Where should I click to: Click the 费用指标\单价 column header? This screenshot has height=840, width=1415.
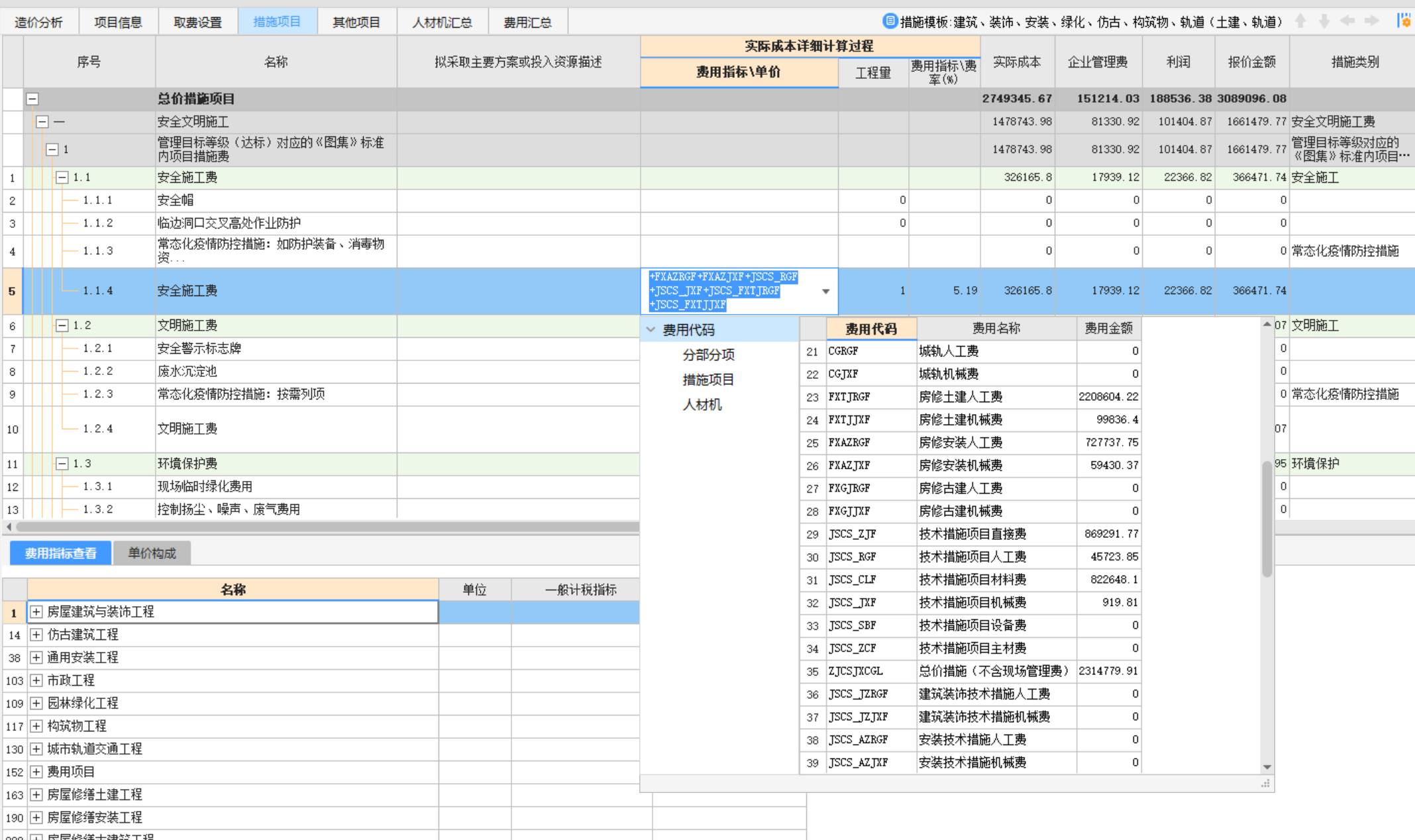[x=738, y=72]
